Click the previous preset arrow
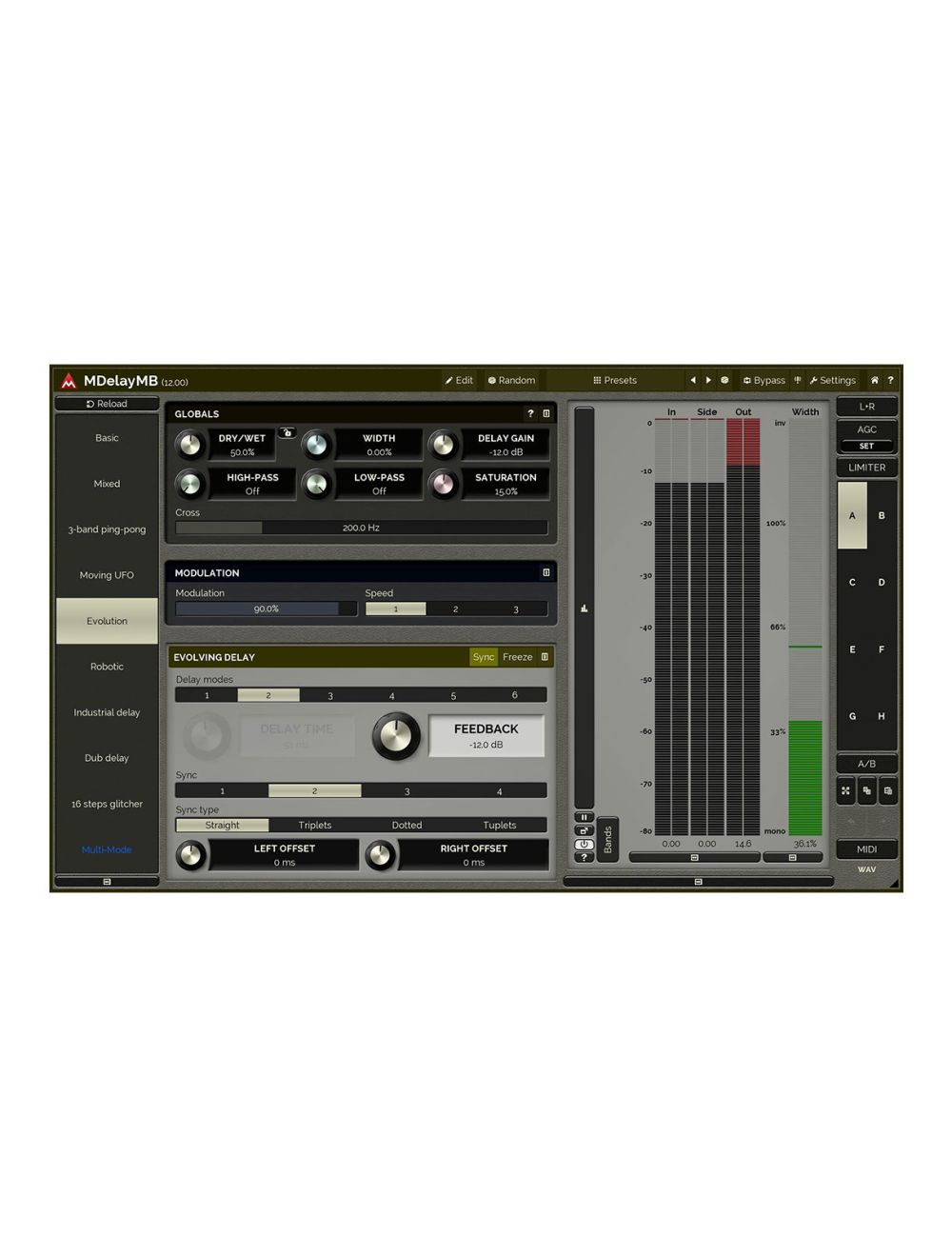Screen dimensions: 952x1257 [693, 380]
